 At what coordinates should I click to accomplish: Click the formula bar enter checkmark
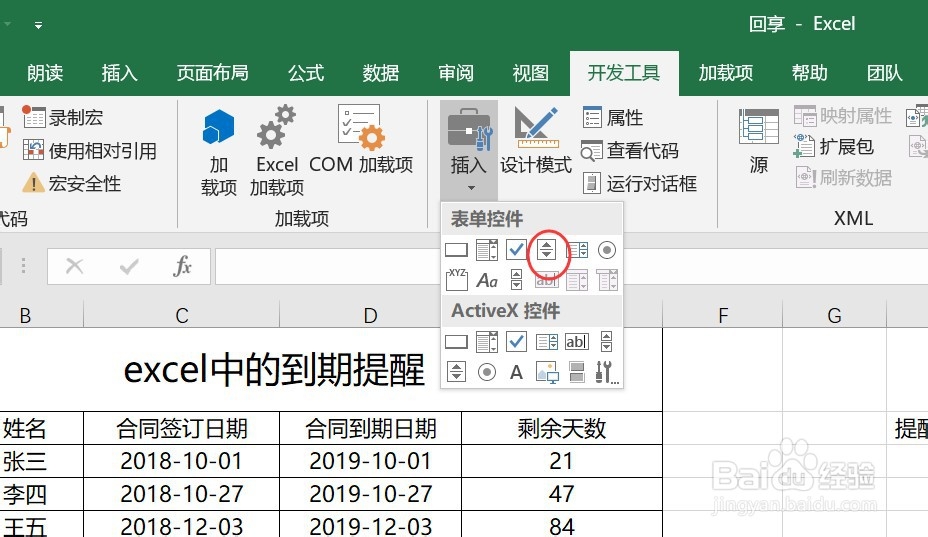click(x=128, y=266)
